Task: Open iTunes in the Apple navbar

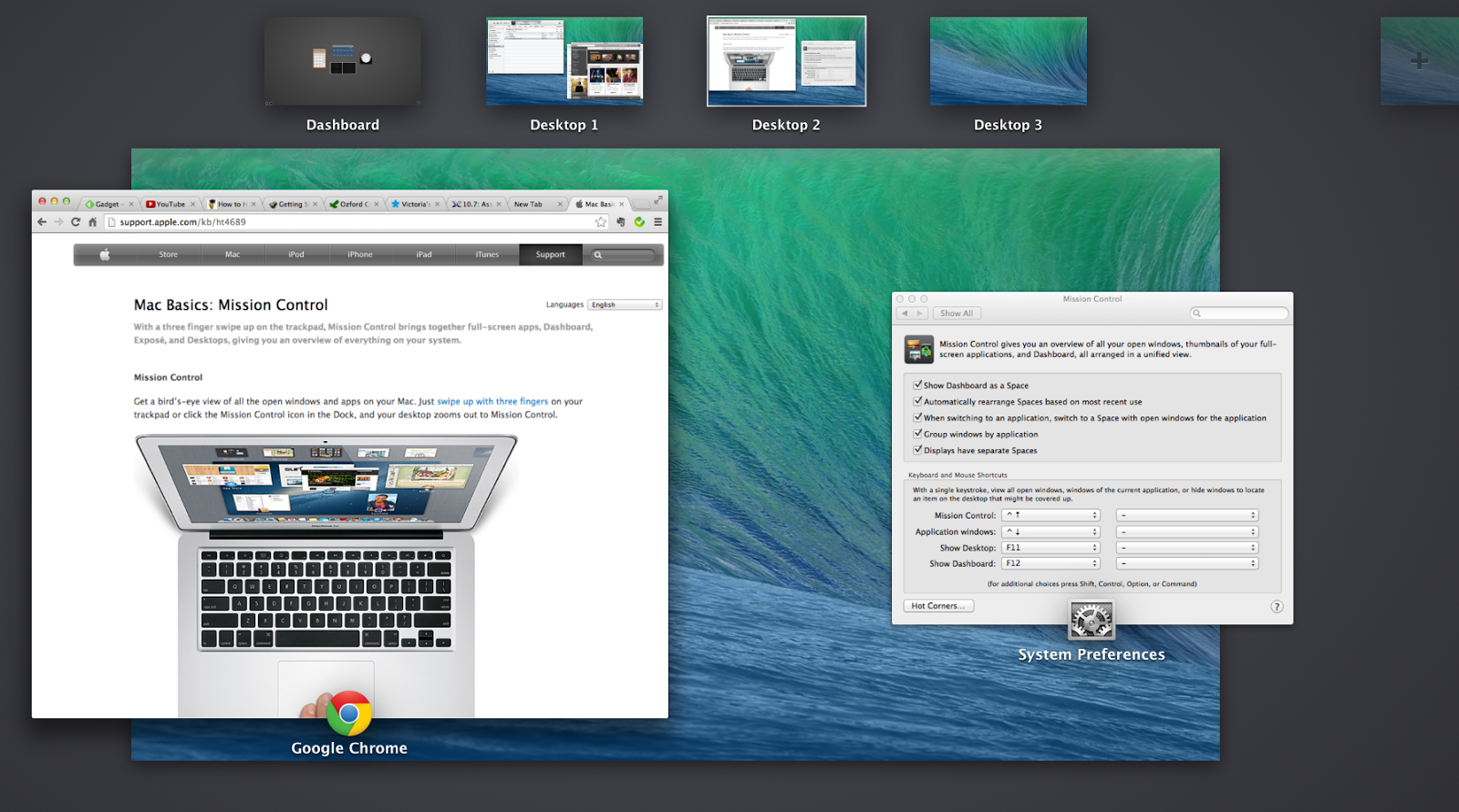Action: point(487,254)
